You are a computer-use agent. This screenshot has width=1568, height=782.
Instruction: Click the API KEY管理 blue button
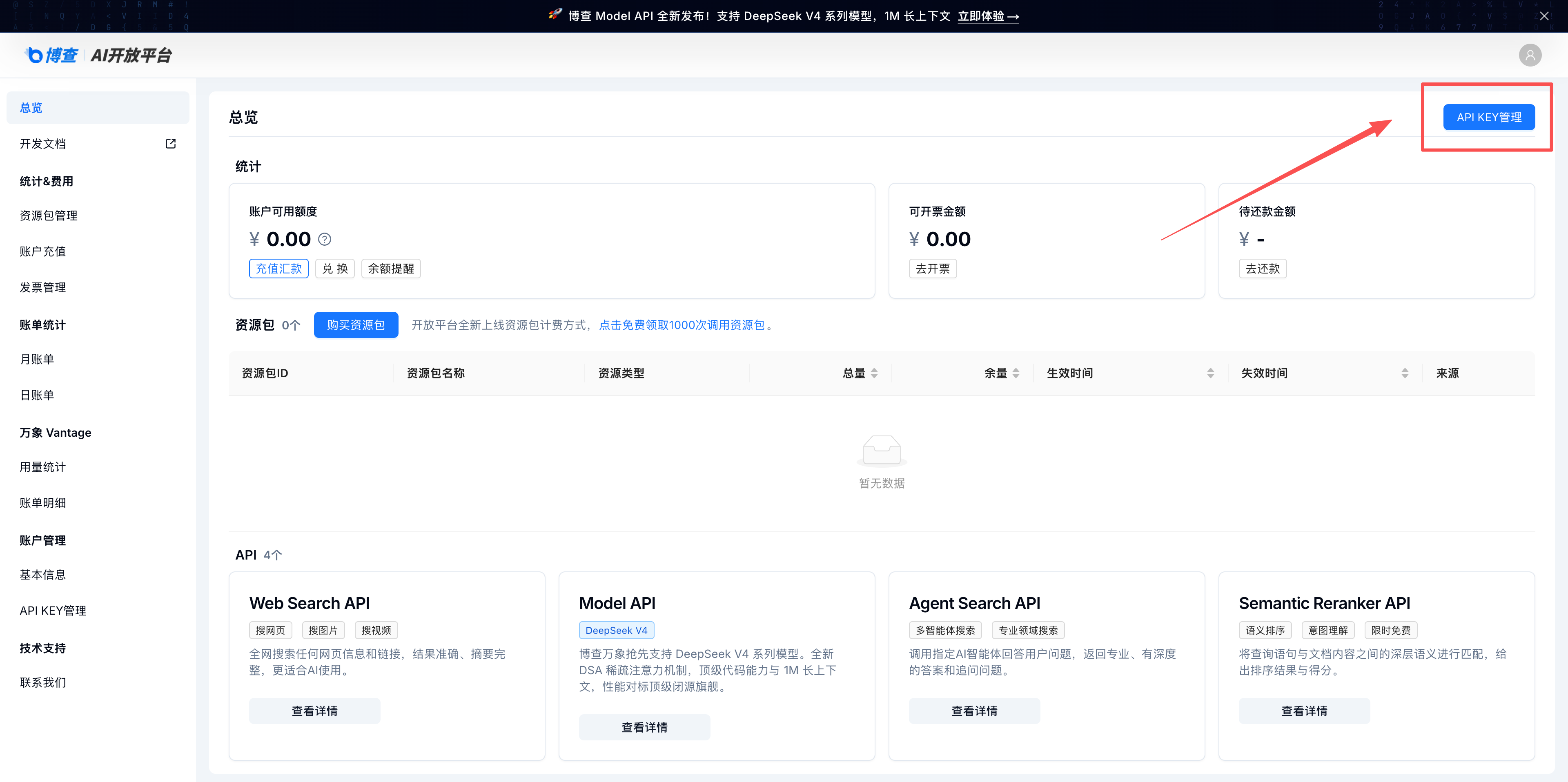point(1489,117)
